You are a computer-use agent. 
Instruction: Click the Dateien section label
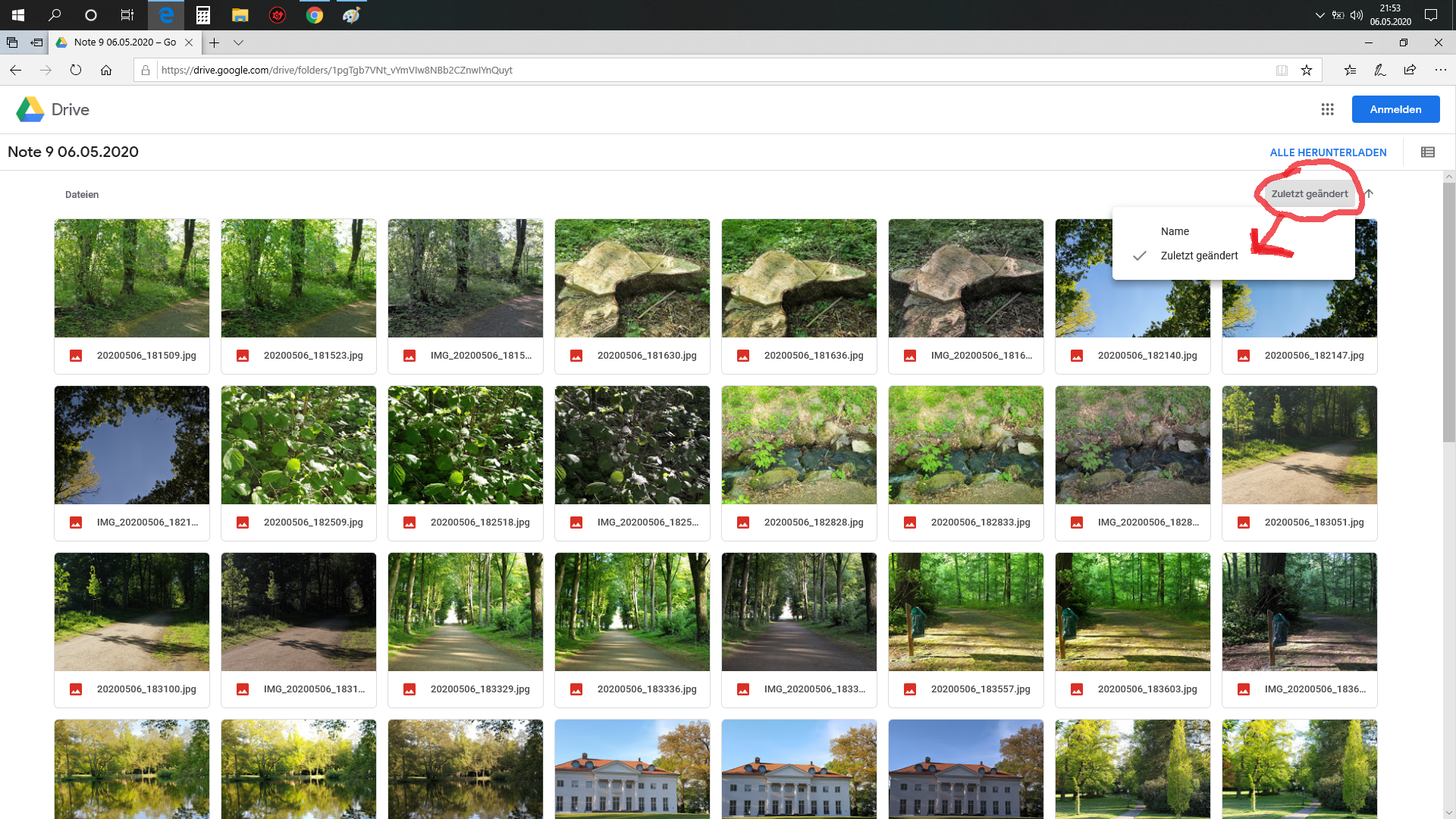82,195
